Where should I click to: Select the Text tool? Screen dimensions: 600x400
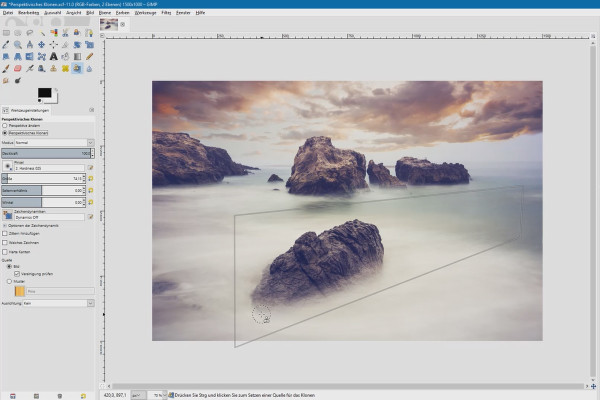coord(54,57)
